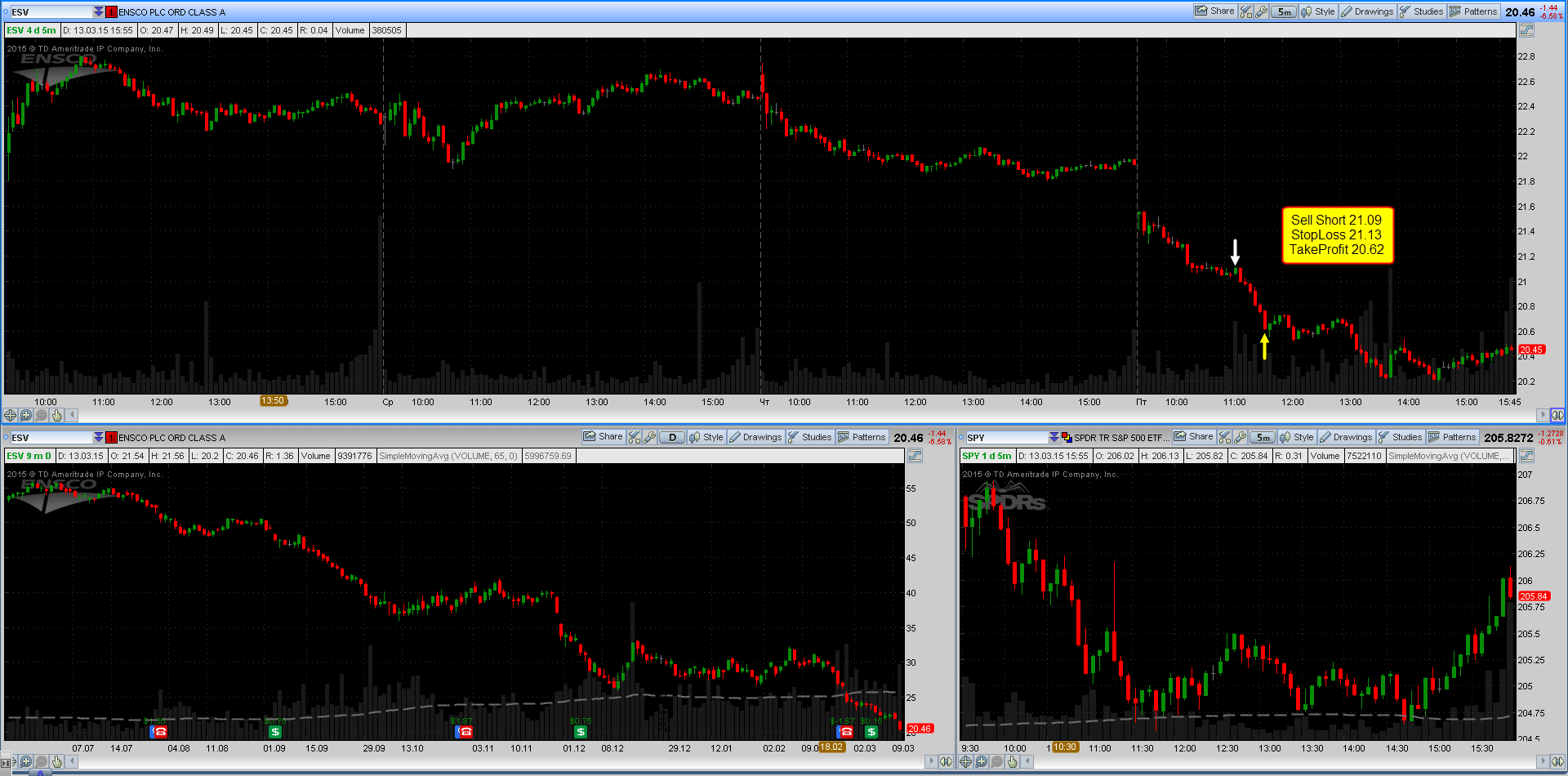Click Share in the top ESV chart toolbar
The width and height of the screenshot is (1568, 776).
[1215, 11]
